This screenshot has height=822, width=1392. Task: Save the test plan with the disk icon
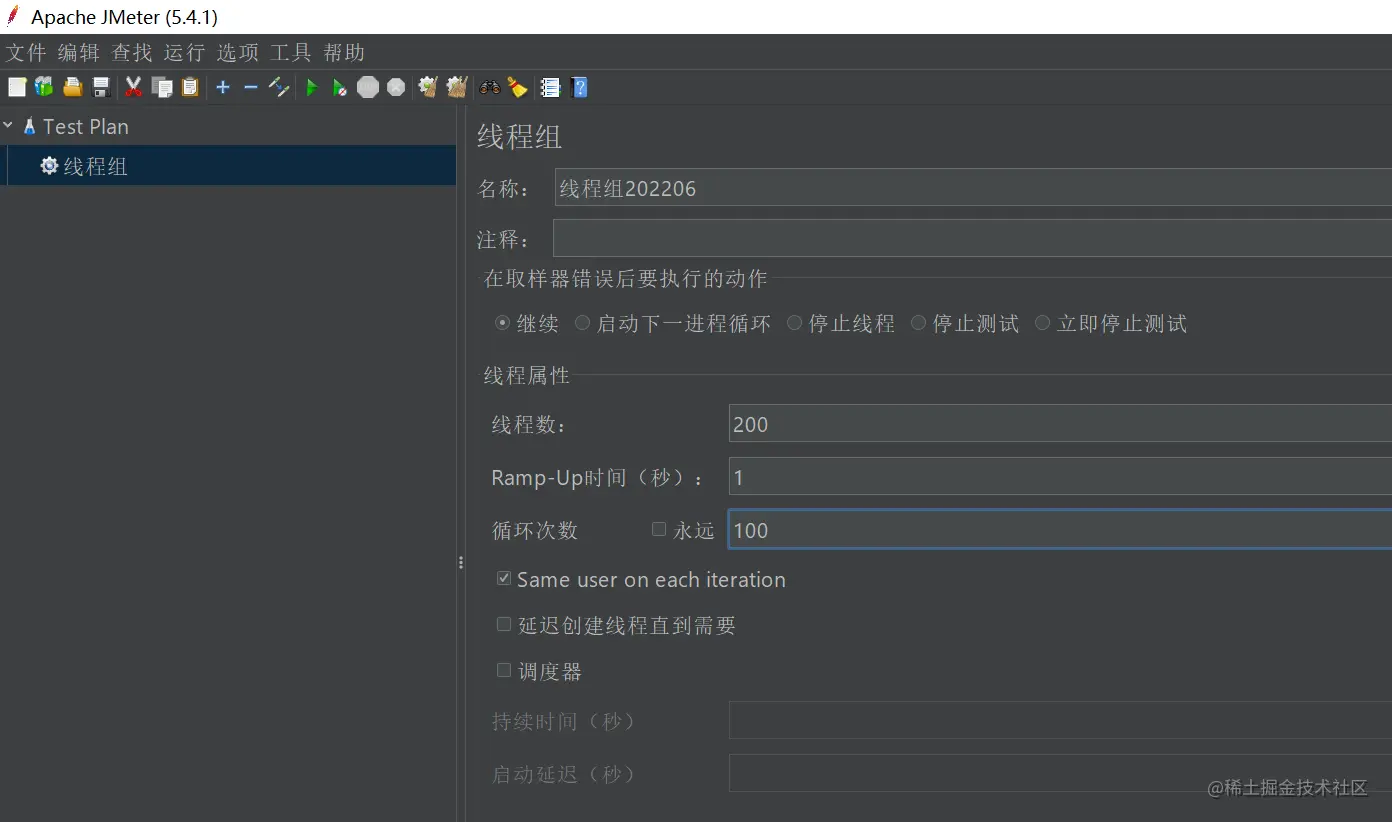click(101, 88)
